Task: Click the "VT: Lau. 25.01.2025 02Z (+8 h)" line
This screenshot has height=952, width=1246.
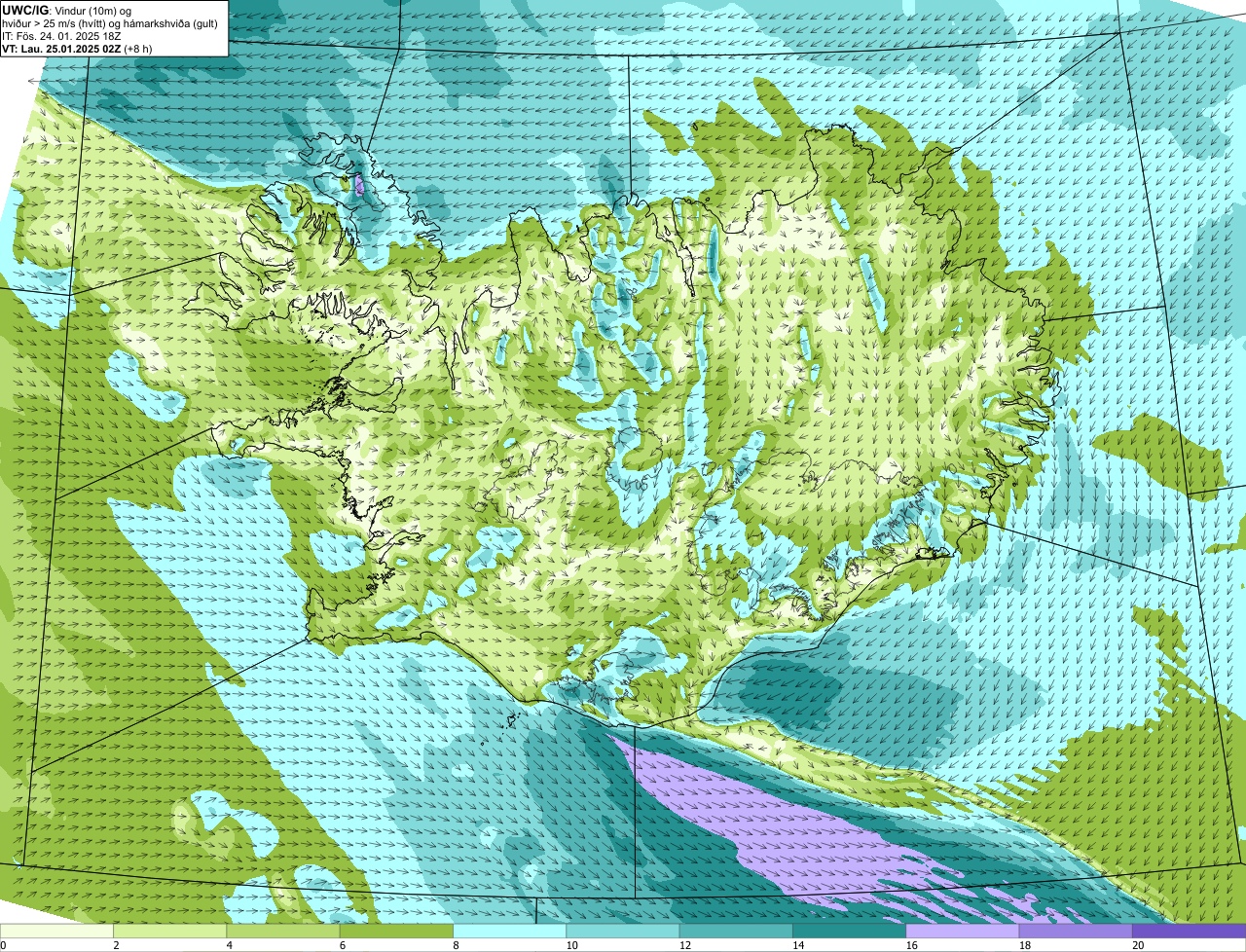Action: coord(77,48)
